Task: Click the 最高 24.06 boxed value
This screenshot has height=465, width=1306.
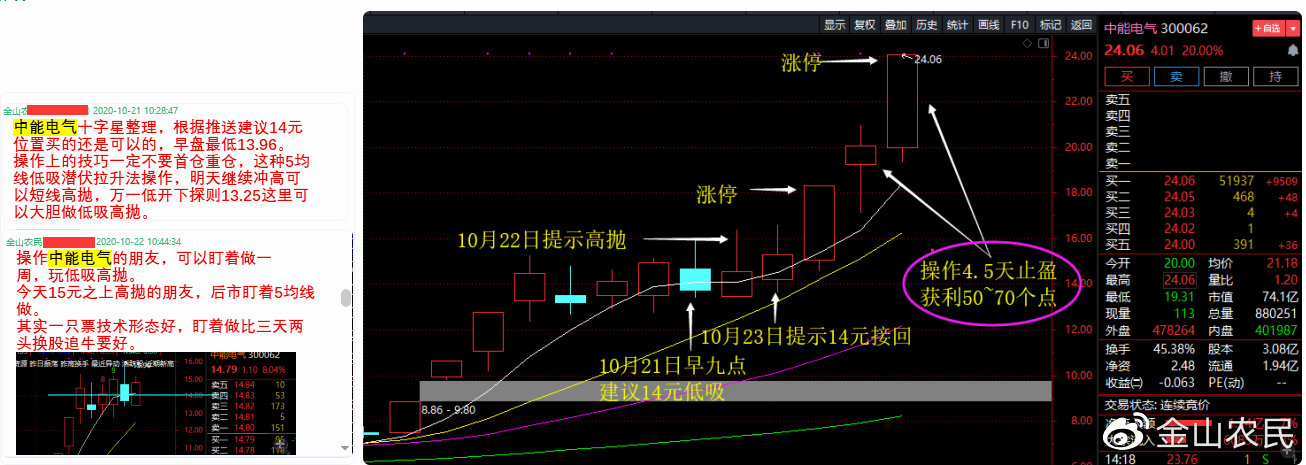Action: tap(1178, 280)
